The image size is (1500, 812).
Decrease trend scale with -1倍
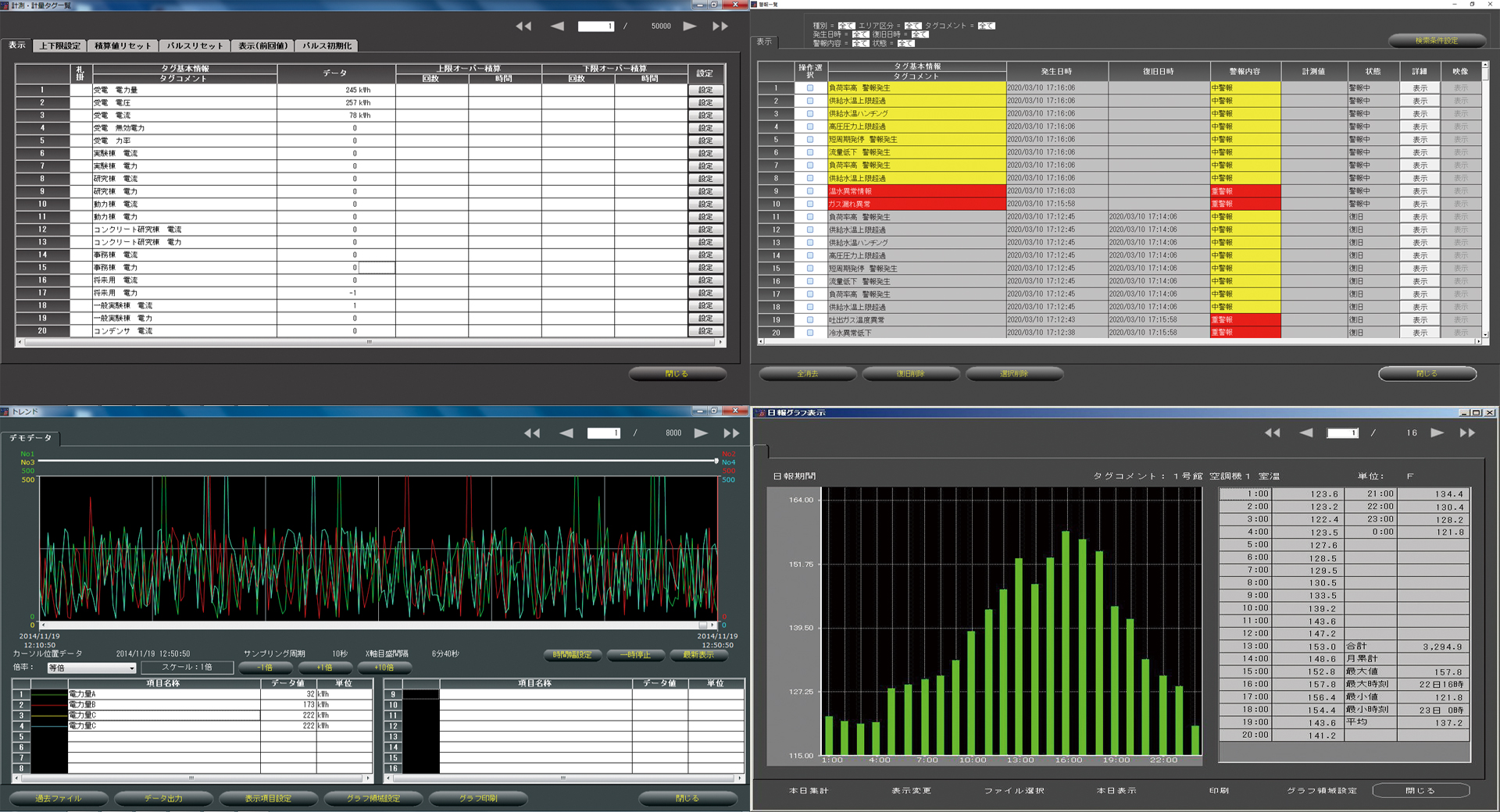[x=265, y=668]
